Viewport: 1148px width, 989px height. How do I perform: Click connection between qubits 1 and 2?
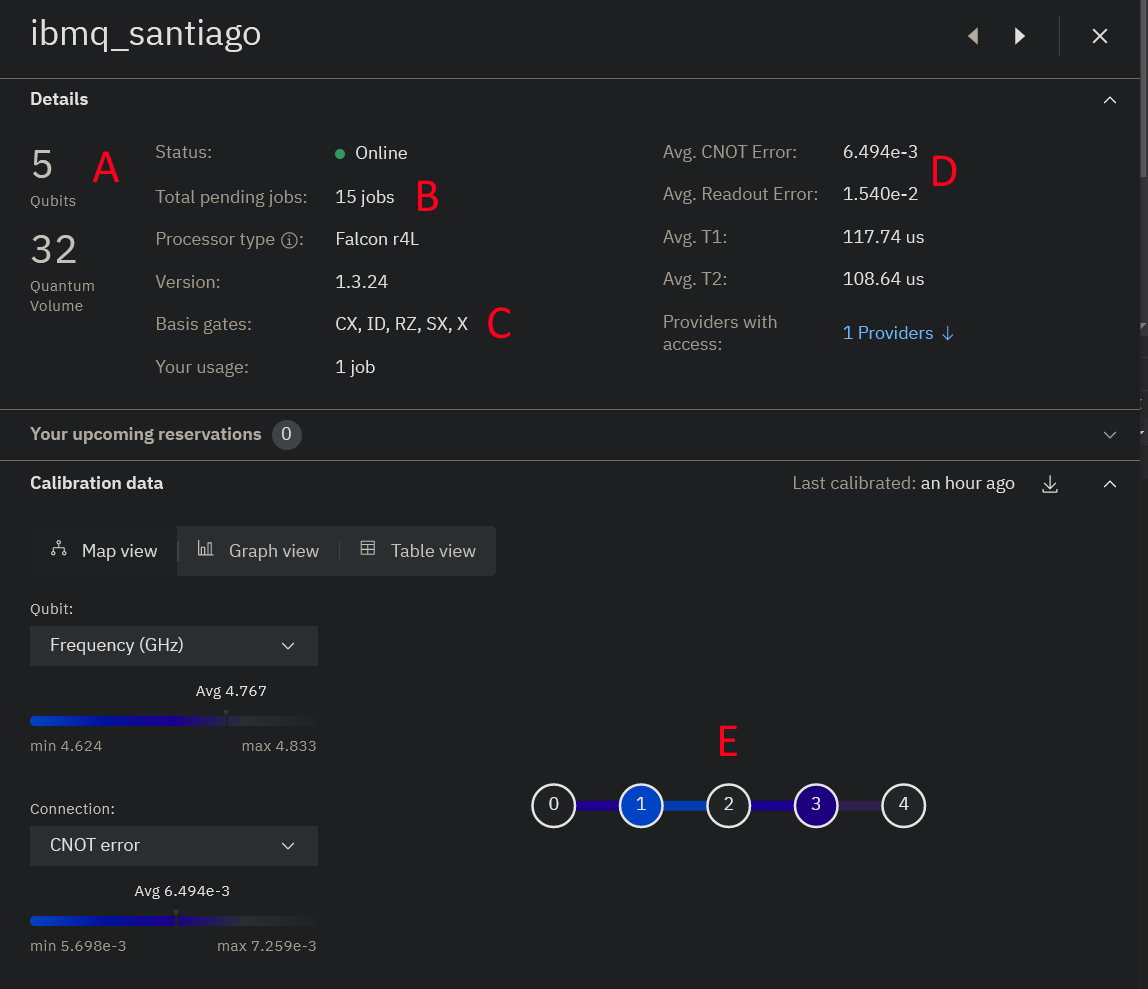[x=685, y=805]
